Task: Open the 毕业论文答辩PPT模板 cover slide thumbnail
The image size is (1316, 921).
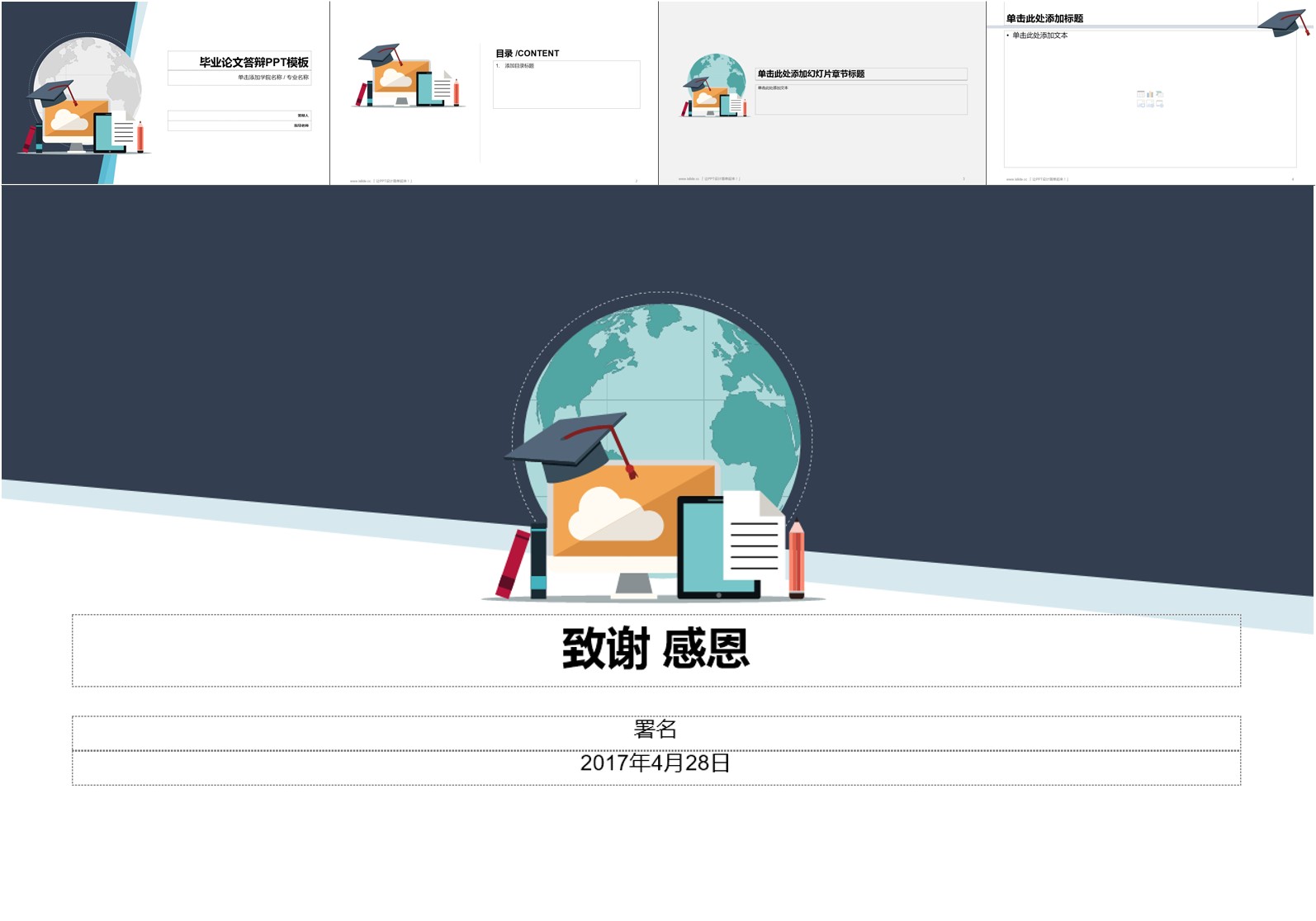Action: (x=165, y=92)
